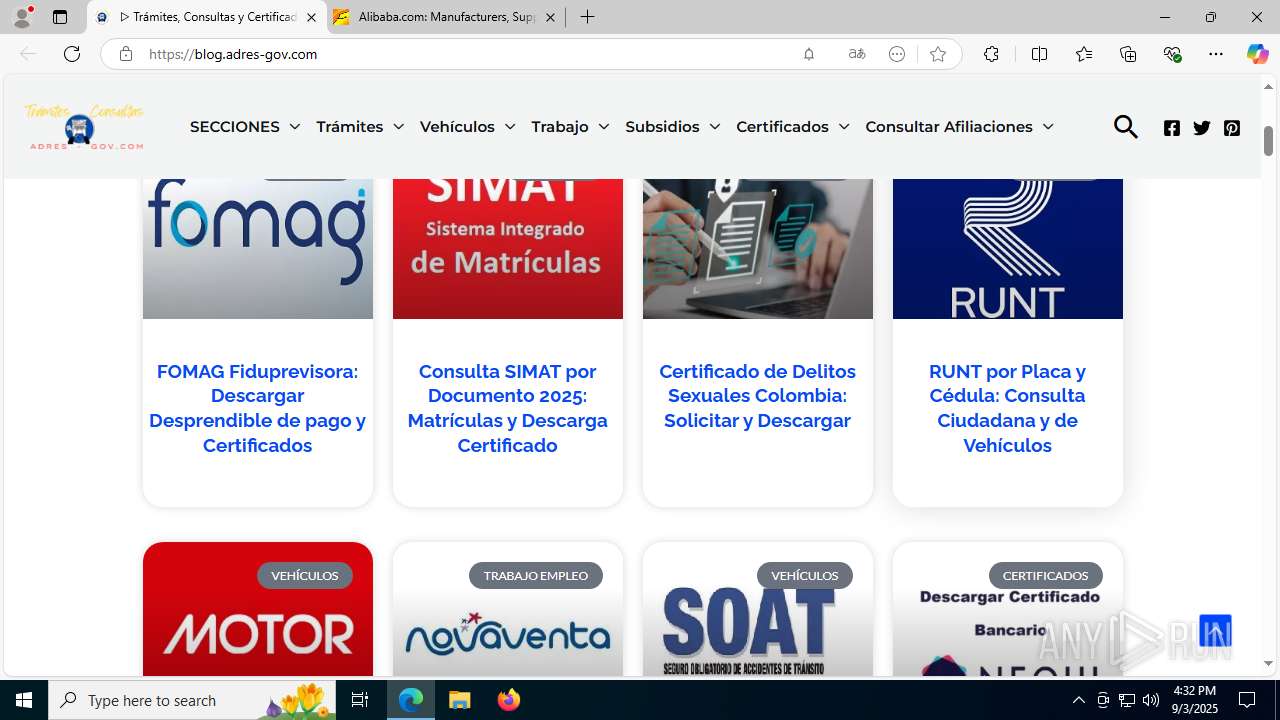Open the volume icon in system tray
Viewport: 1280px width, 720px height.
pos(1151,700)
